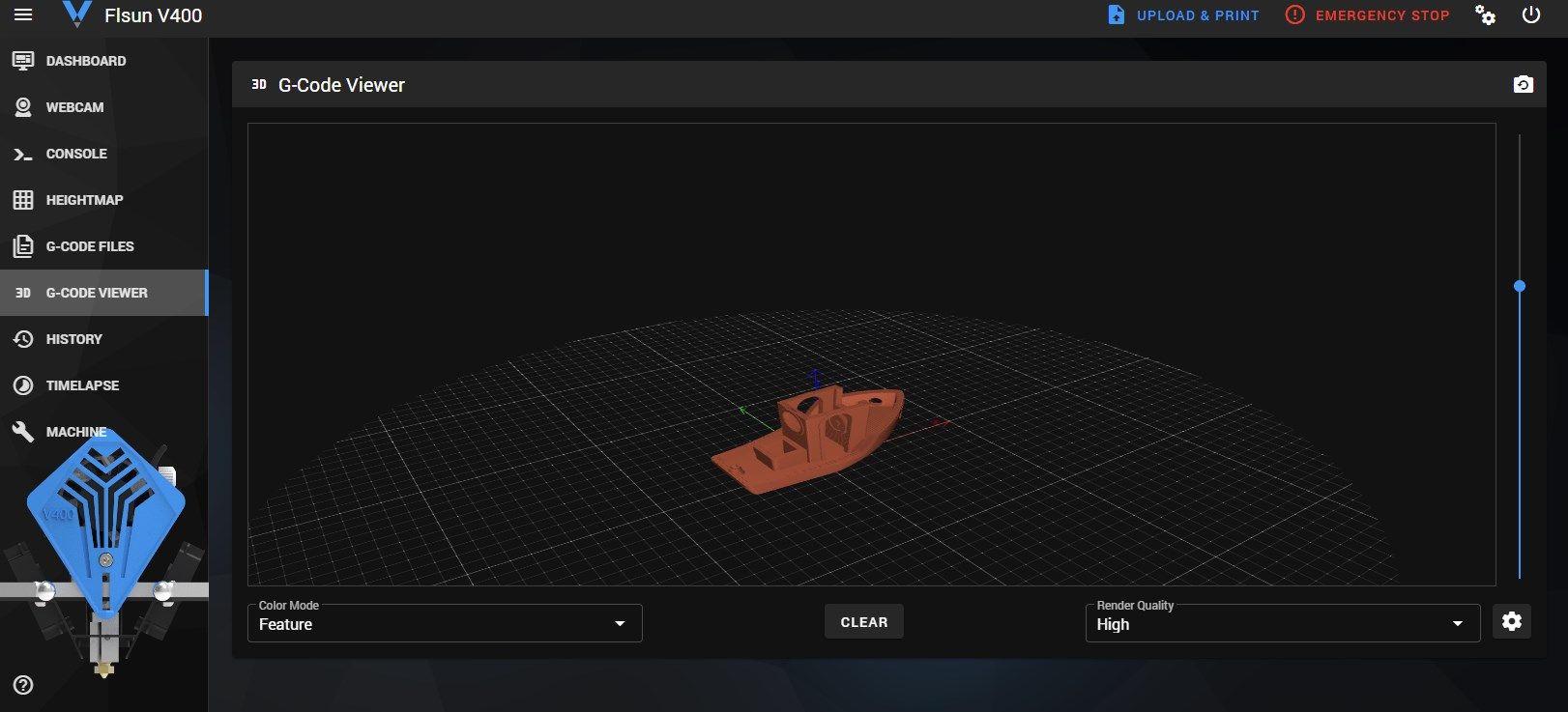
Task: Open the Render Quality dropdown
Action: [x=1282, y=623]
